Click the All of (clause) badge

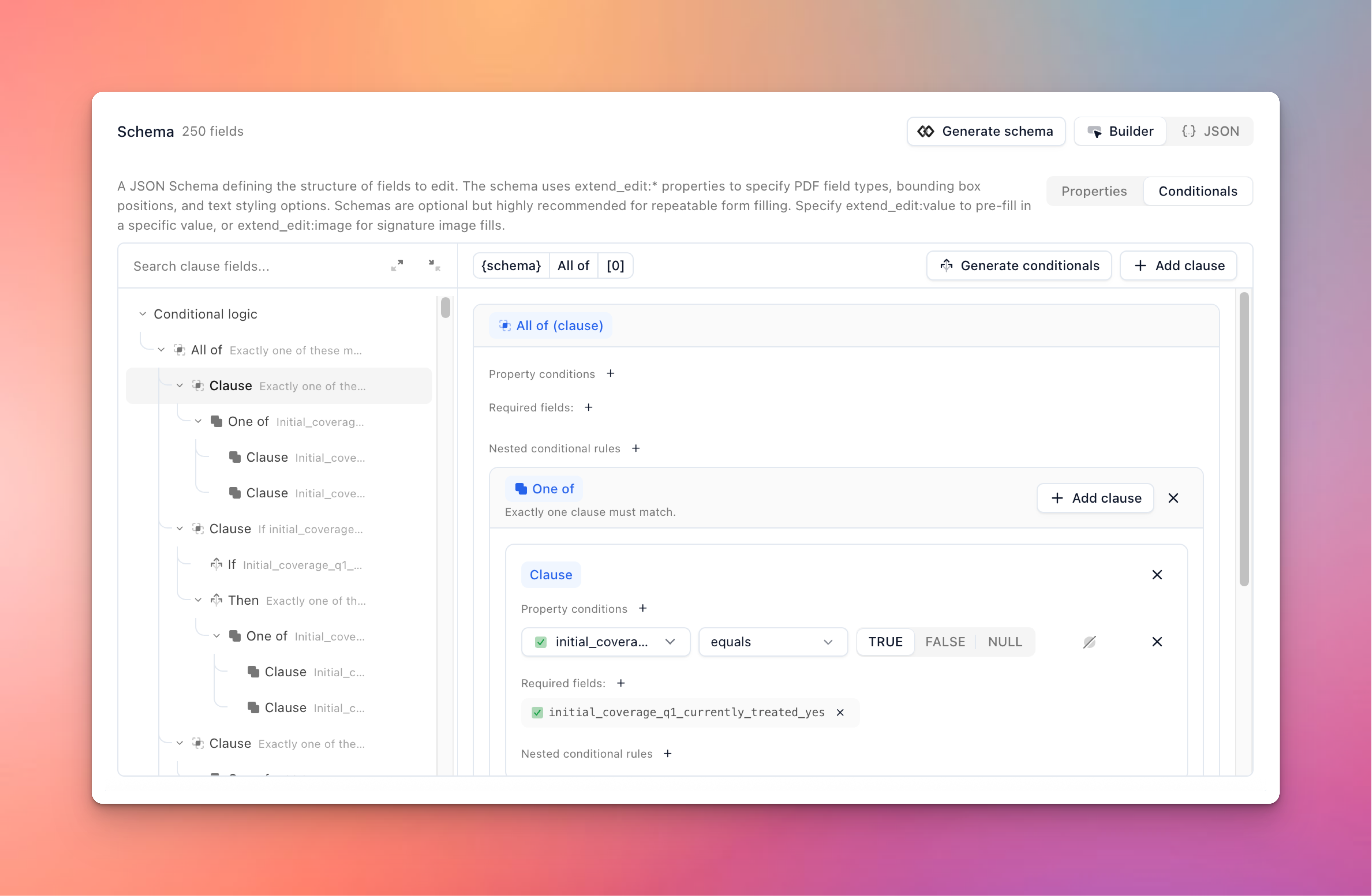pyautogui.click(x=551, y=326)
